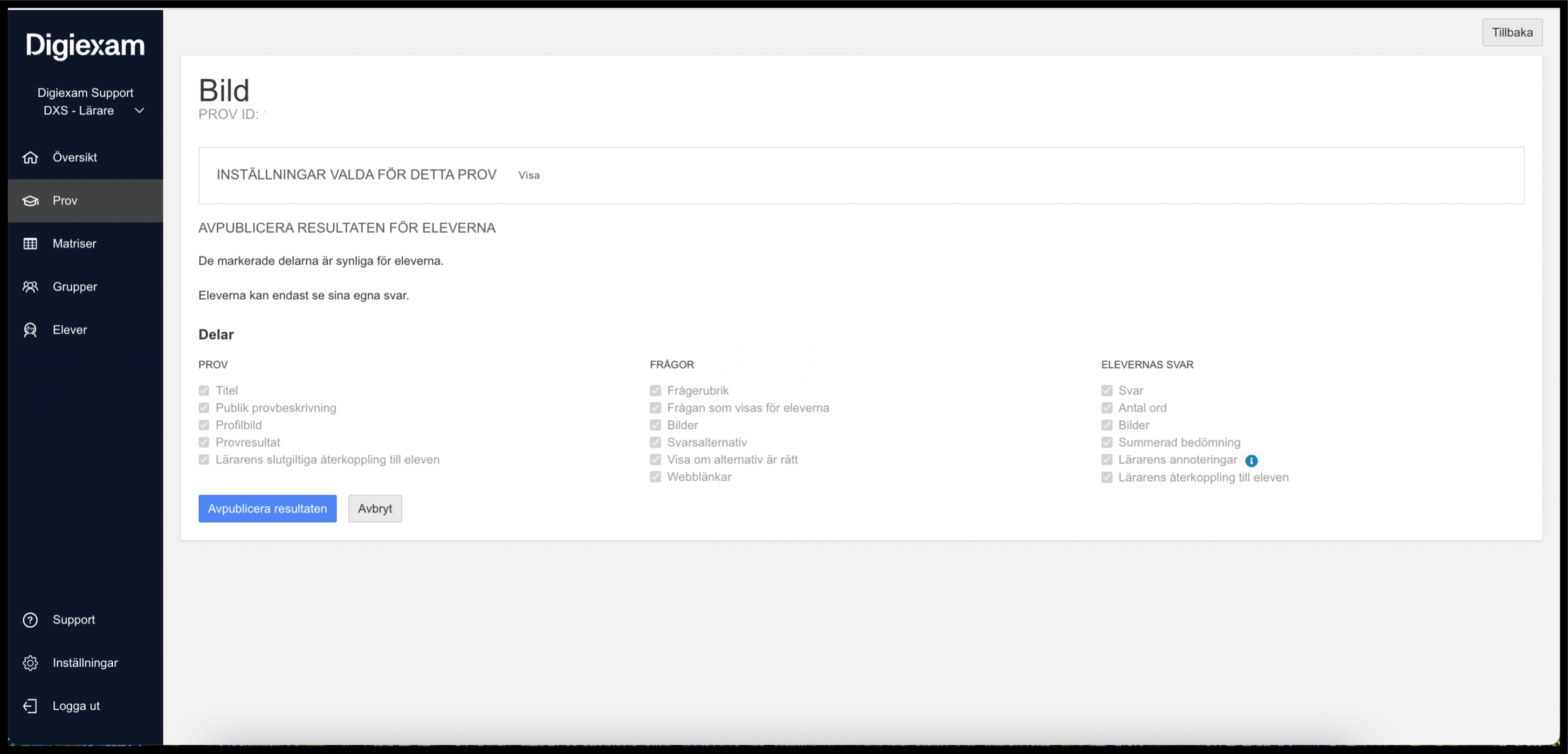Toggle the Svar checkbox
Viewport: 1568px width, 754px height.
(x=1107, y=391)
